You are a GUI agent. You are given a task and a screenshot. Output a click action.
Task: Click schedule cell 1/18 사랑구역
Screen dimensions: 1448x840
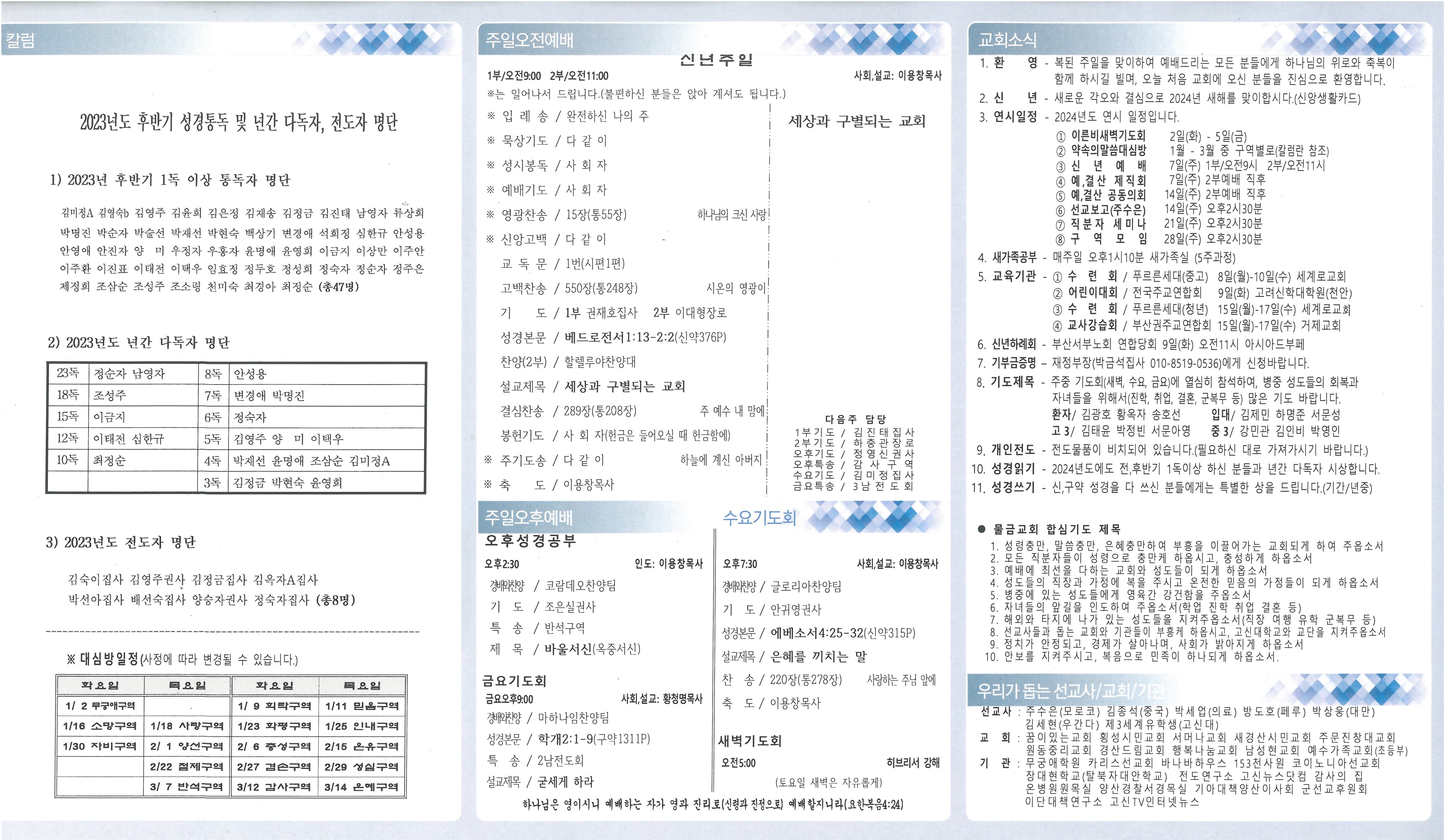click(x=187, y=726)
